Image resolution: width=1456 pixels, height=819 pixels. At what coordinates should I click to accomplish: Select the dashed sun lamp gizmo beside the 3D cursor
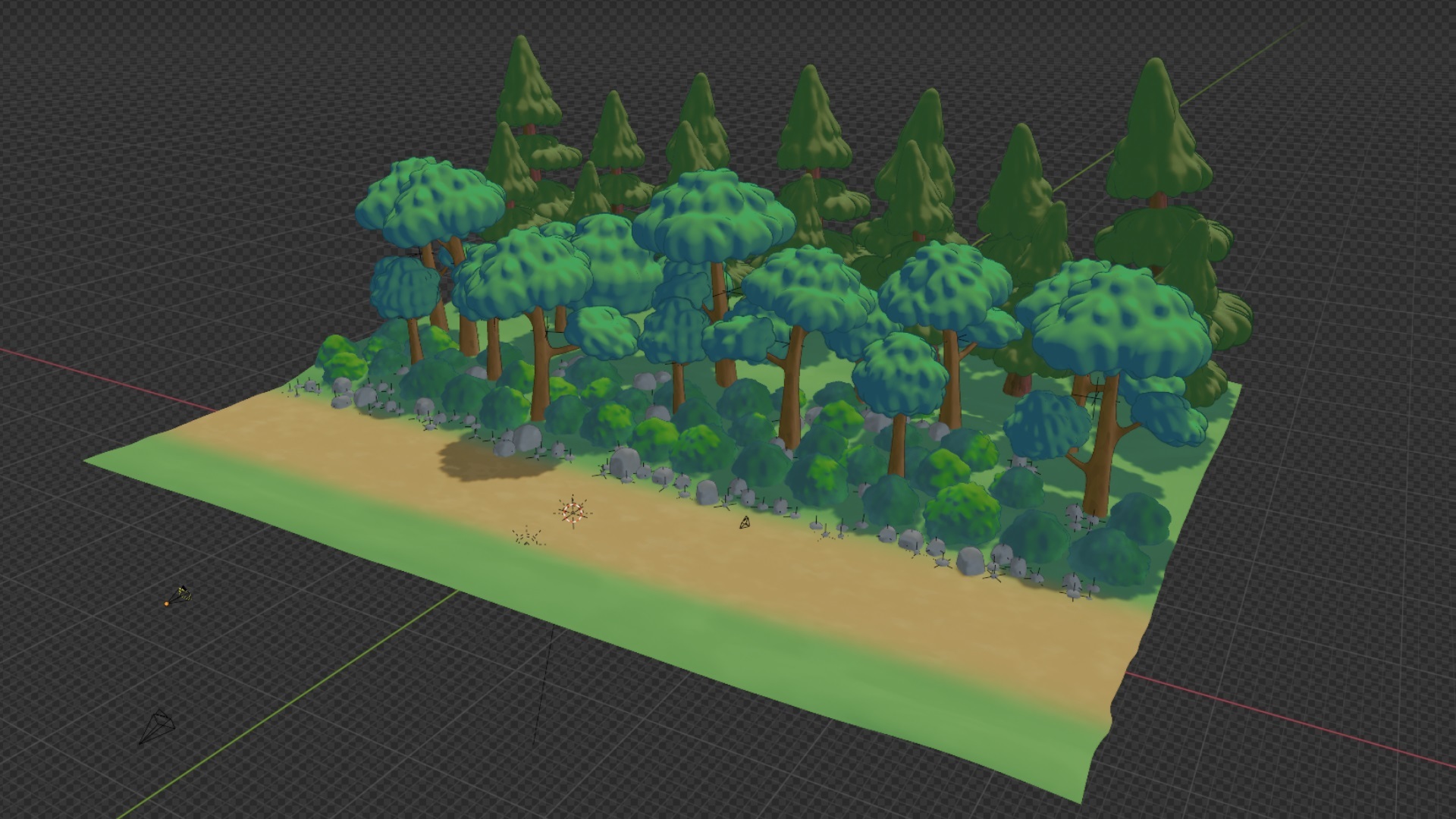click(x=528, y=537)
